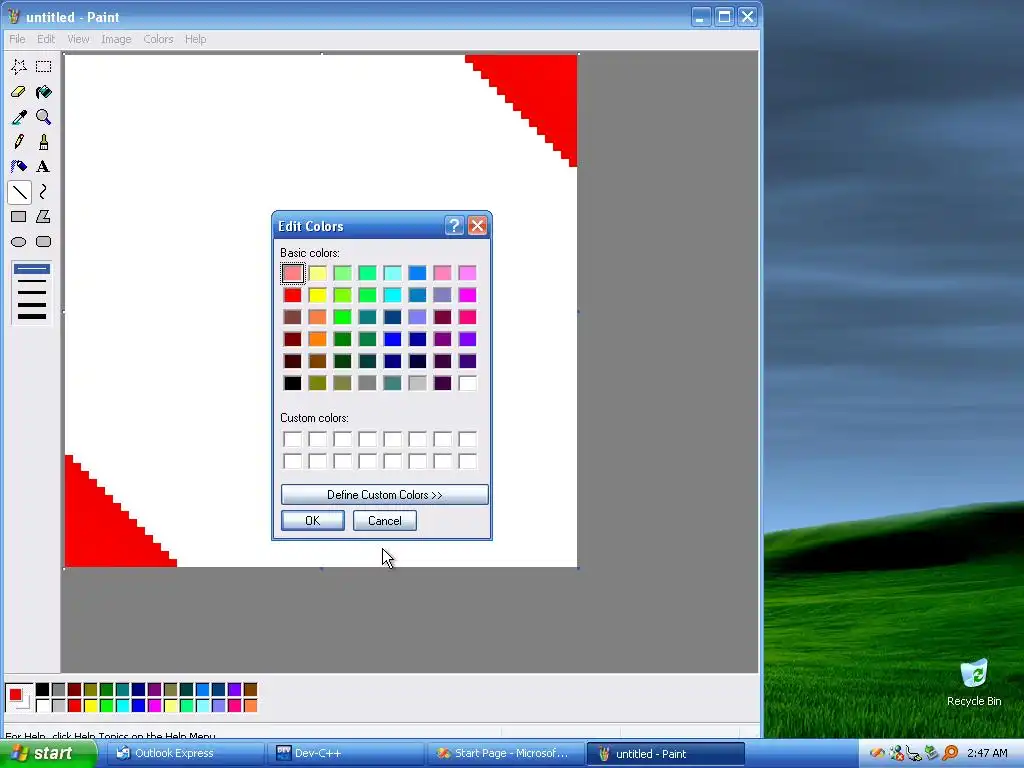Image resolution: width=1024 pixels, height=768 pixels.
Task: Pick yellow from Paint's bottom color palette
Action: pyautogui.click(x=90, y=705)
